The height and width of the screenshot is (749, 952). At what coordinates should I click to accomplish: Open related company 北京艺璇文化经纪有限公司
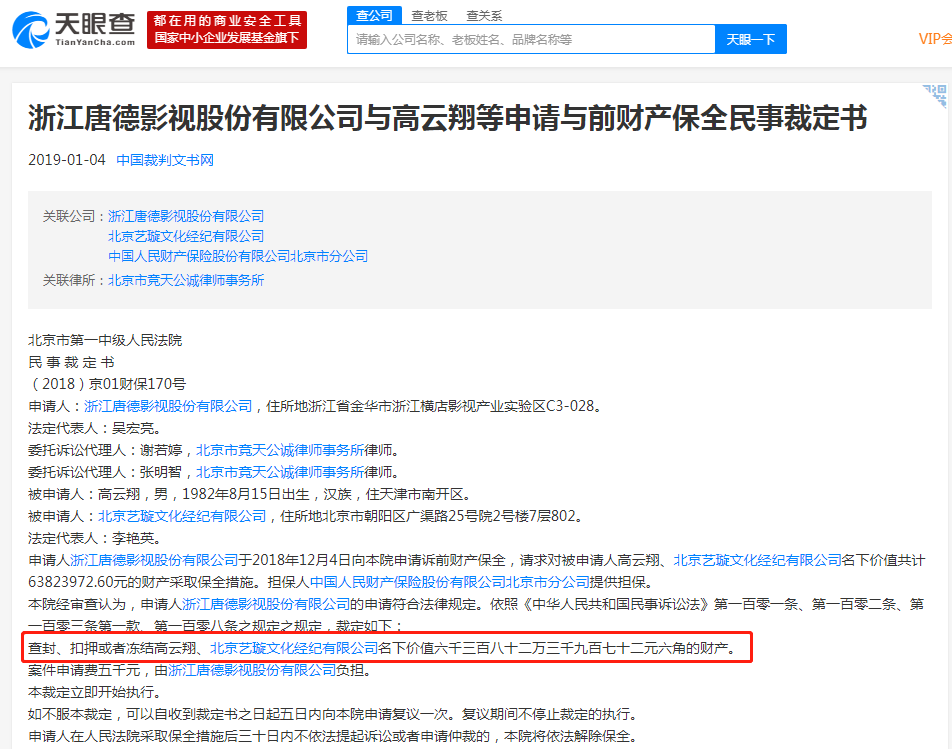(x=186, y=236)
